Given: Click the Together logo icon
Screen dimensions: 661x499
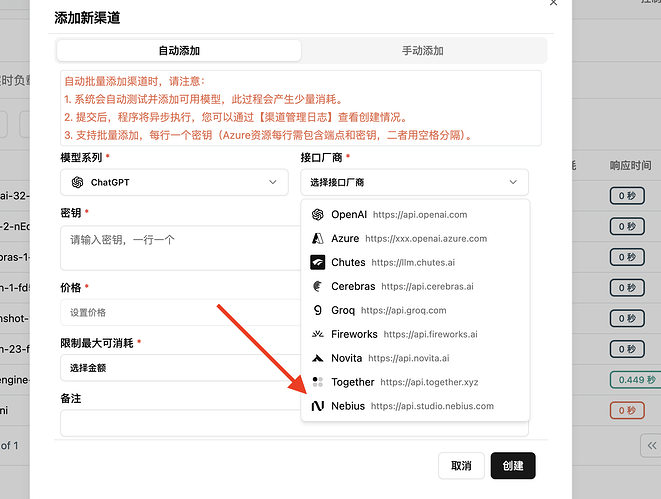Looking at the screenshot, I should [317, 382].
